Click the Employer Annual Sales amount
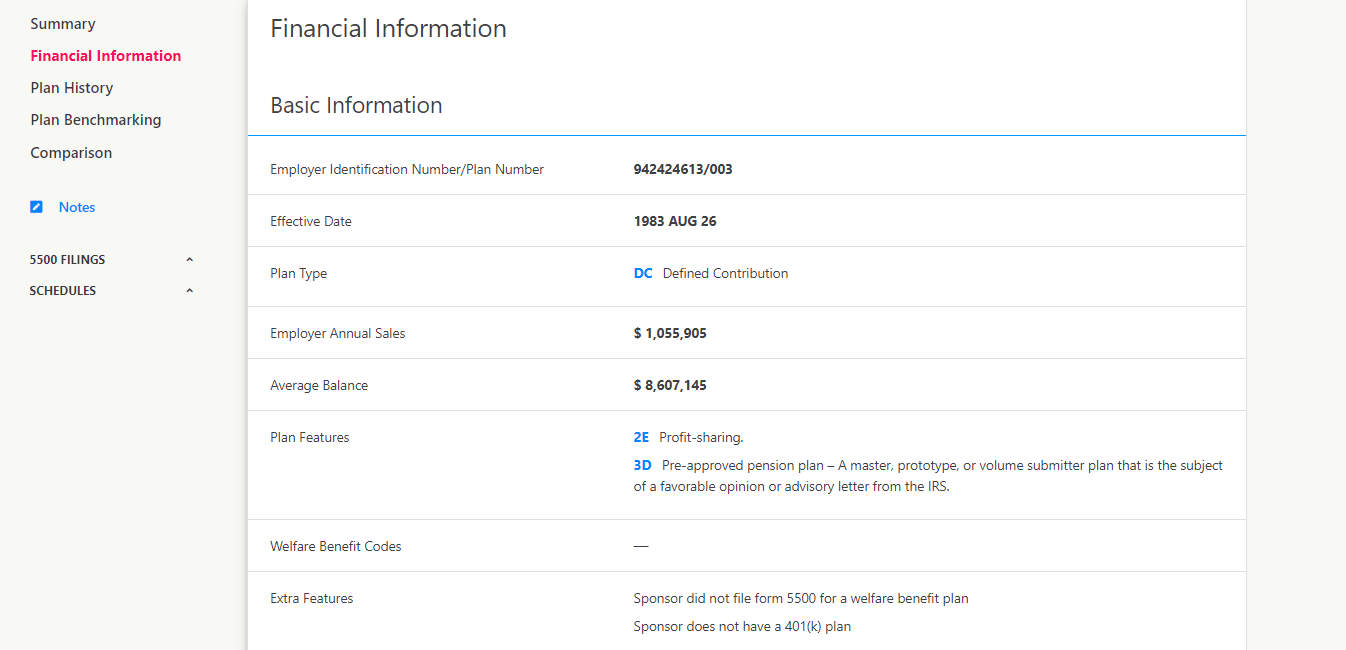This screenshot has height=650, width=1346. click(670, 334)
